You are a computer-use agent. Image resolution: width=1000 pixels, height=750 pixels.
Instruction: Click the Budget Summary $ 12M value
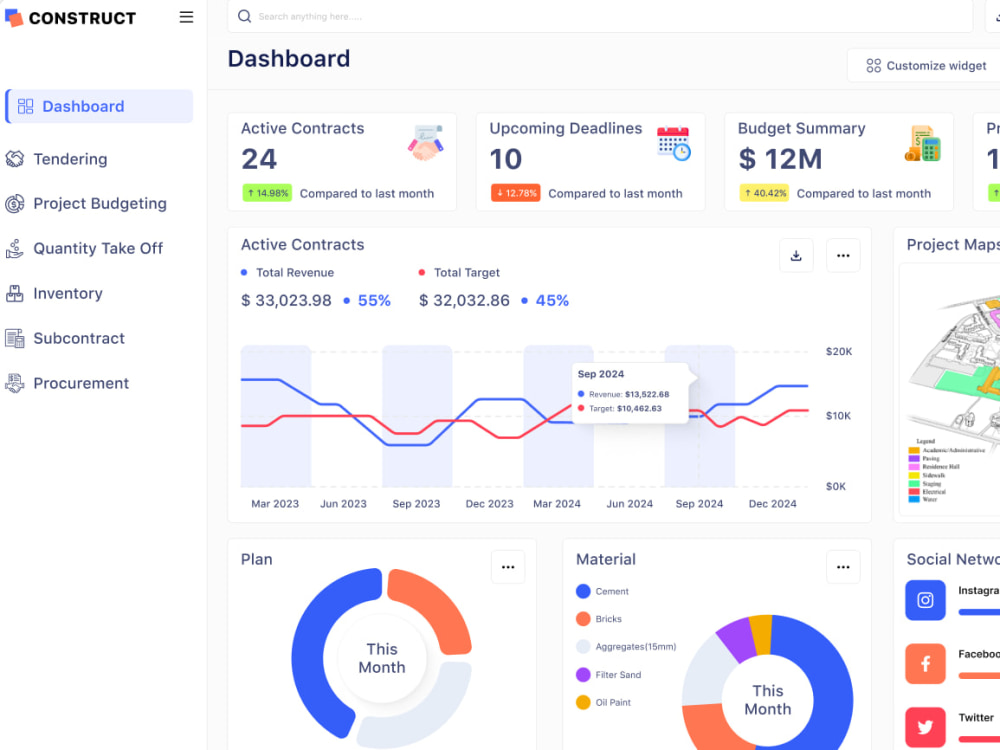point(780,159)
